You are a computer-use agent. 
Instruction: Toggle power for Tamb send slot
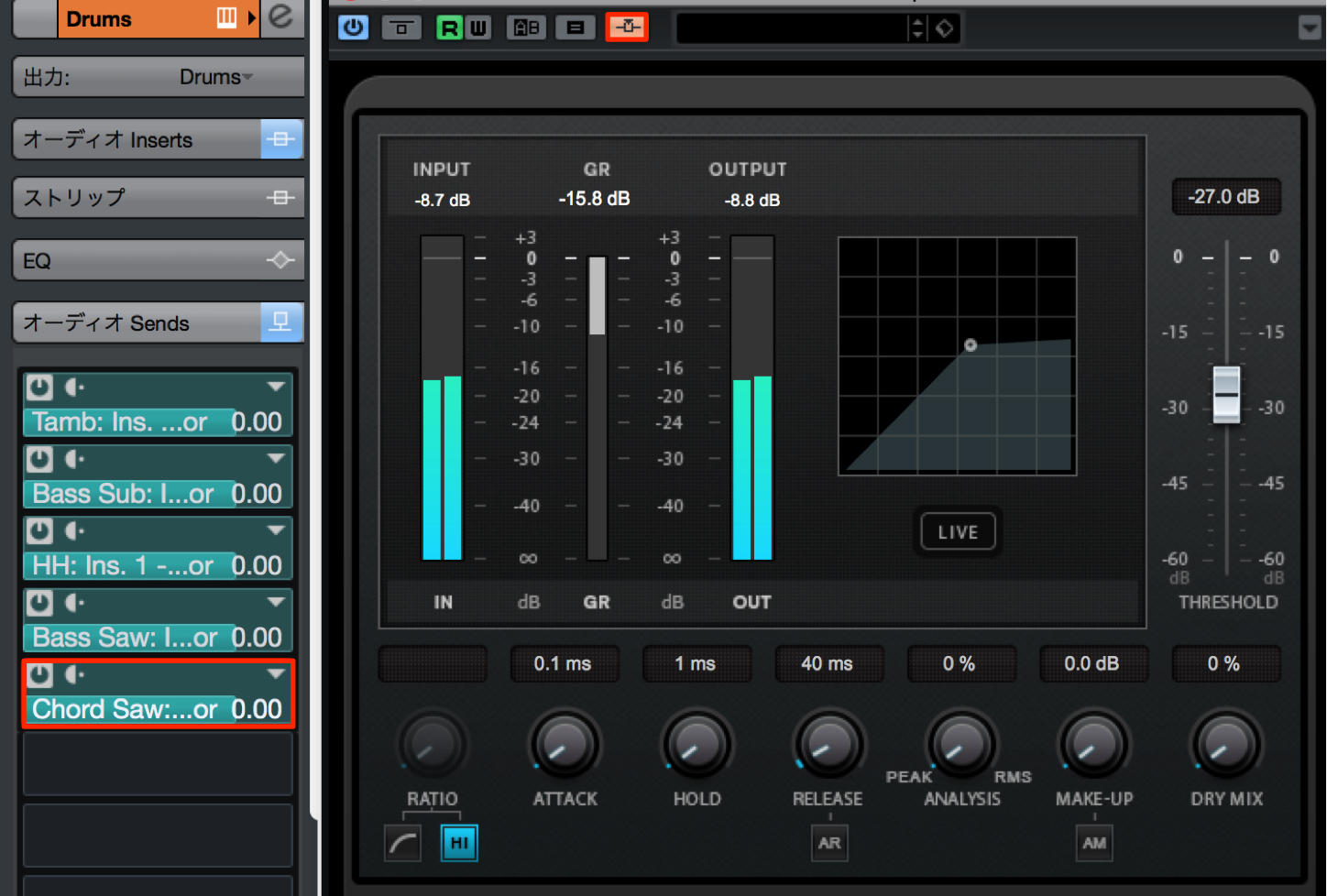point(38,387)
